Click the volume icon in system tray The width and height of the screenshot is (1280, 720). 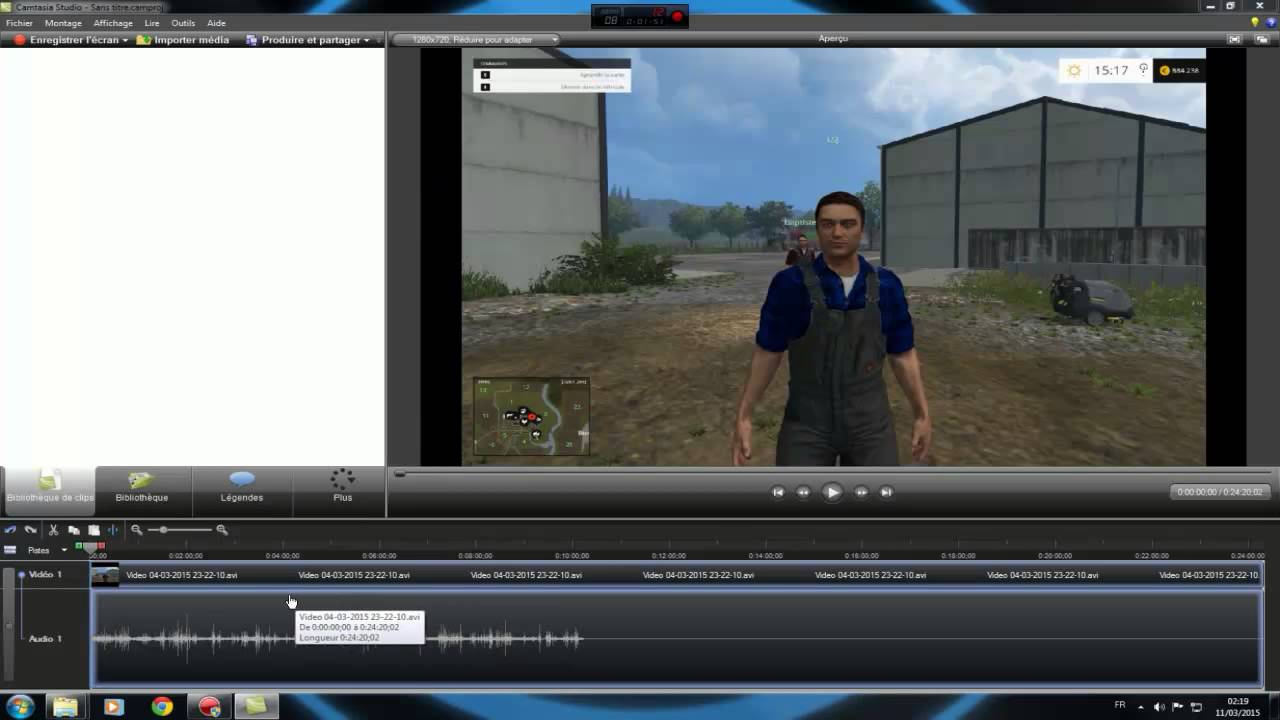pos(1159,707)
